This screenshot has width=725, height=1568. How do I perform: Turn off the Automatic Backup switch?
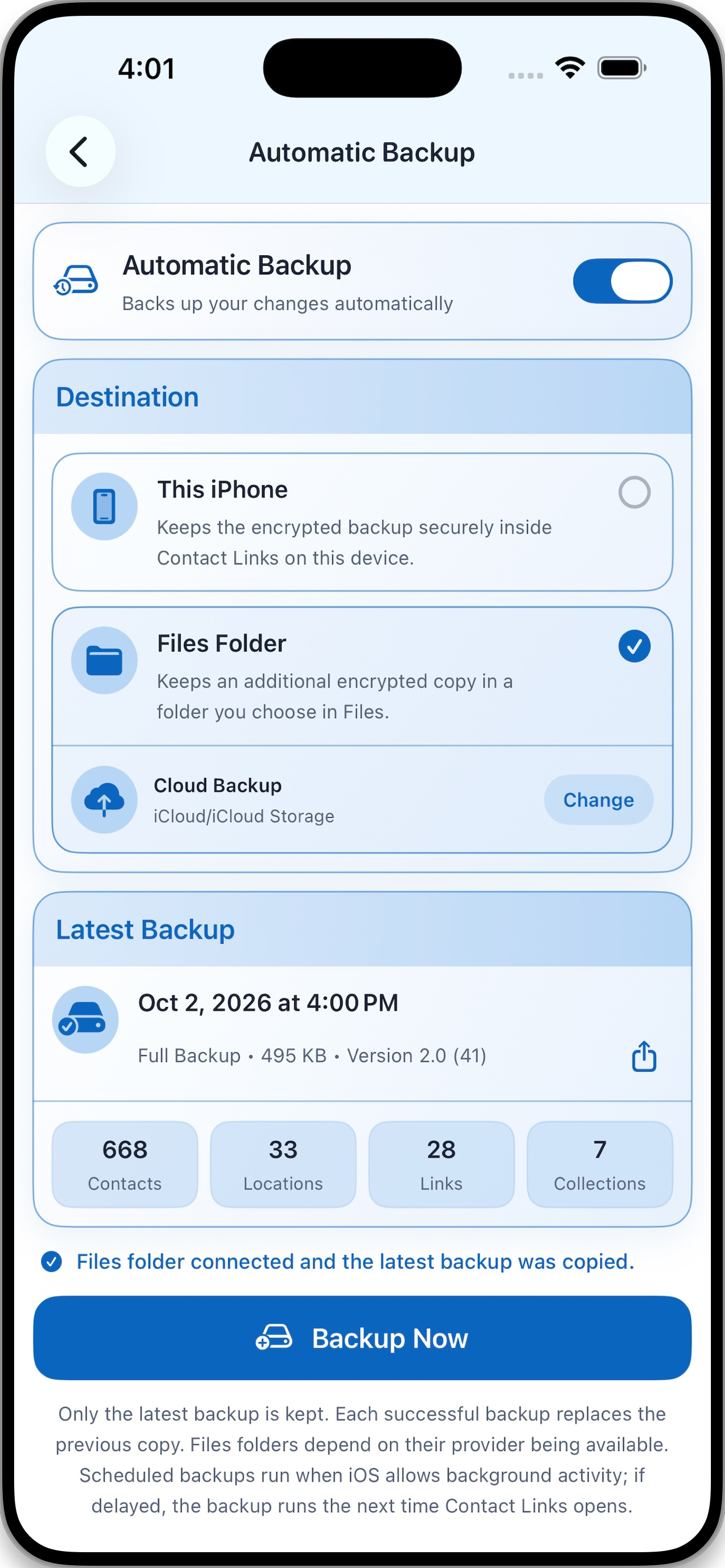[x=623, y=281]
